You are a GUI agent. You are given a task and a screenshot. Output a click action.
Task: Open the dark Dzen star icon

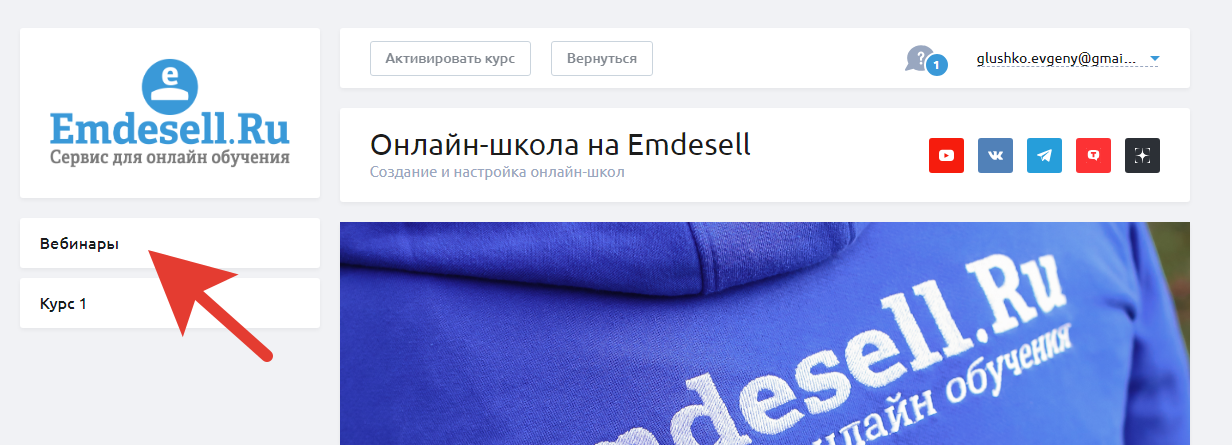tap(1142, 156)
